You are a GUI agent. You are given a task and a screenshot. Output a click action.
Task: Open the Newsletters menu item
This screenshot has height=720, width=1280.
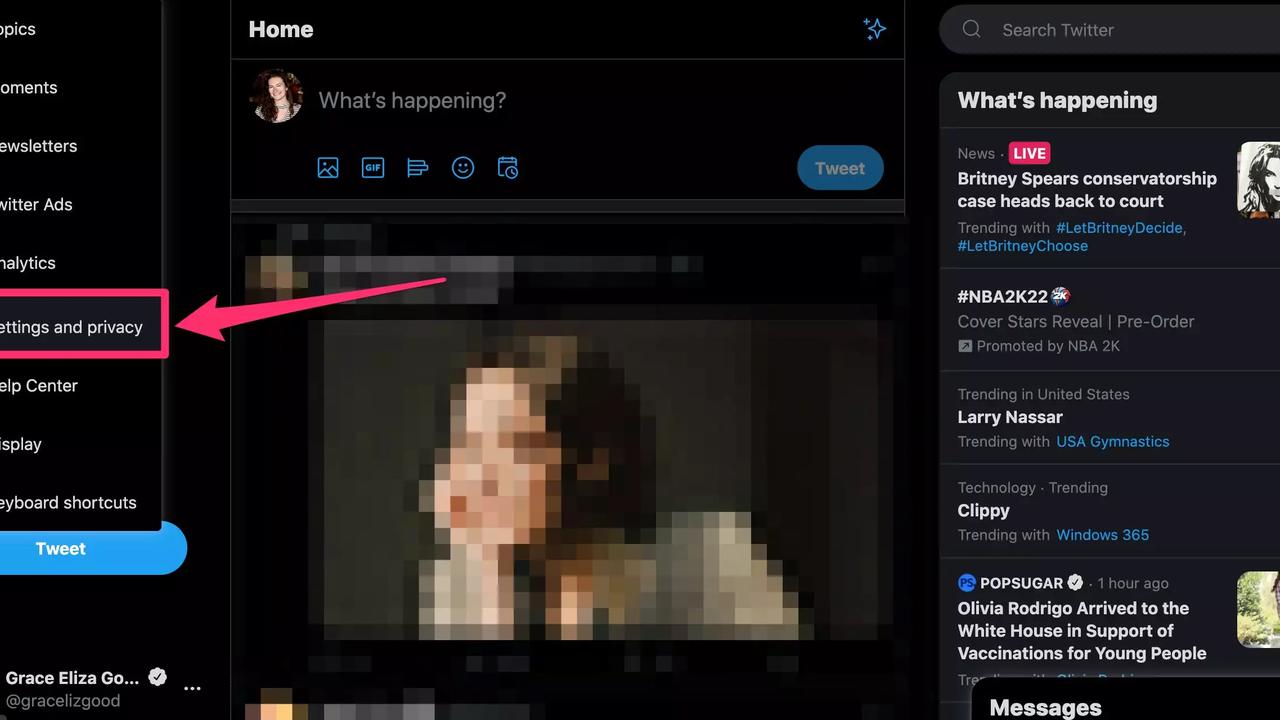(38, 146)
